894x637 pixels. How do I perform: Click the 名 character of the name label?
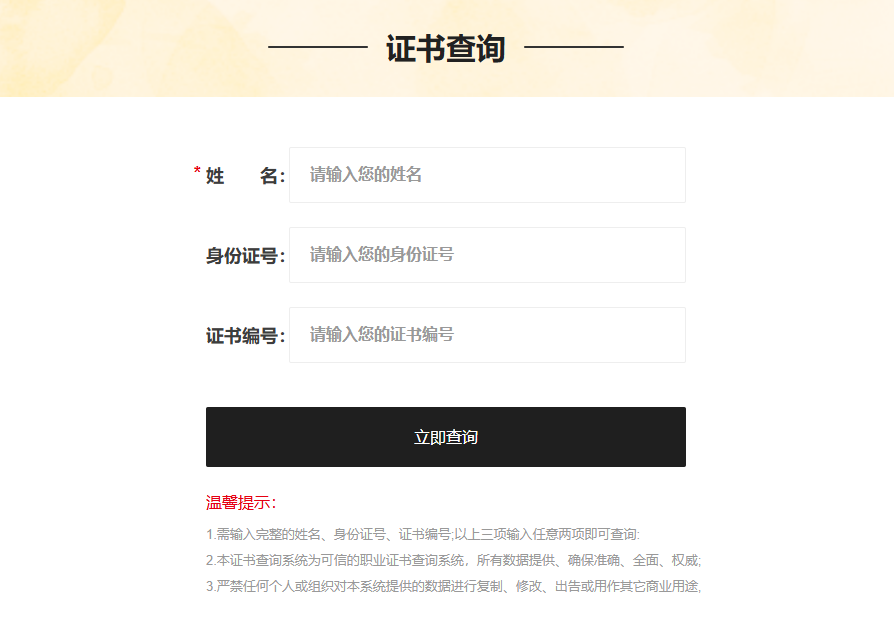click(x=269, y=176)
